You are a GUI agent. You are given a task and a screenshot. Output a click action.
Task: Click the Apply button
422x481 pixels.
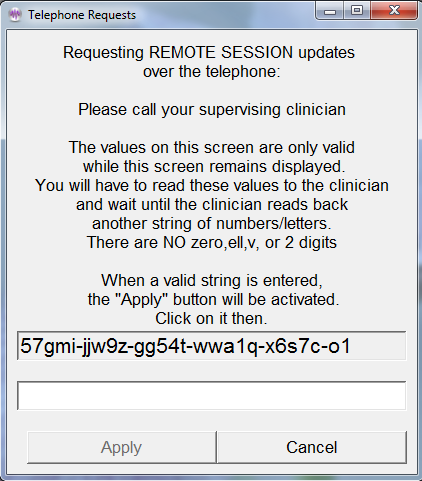point(122,447)
